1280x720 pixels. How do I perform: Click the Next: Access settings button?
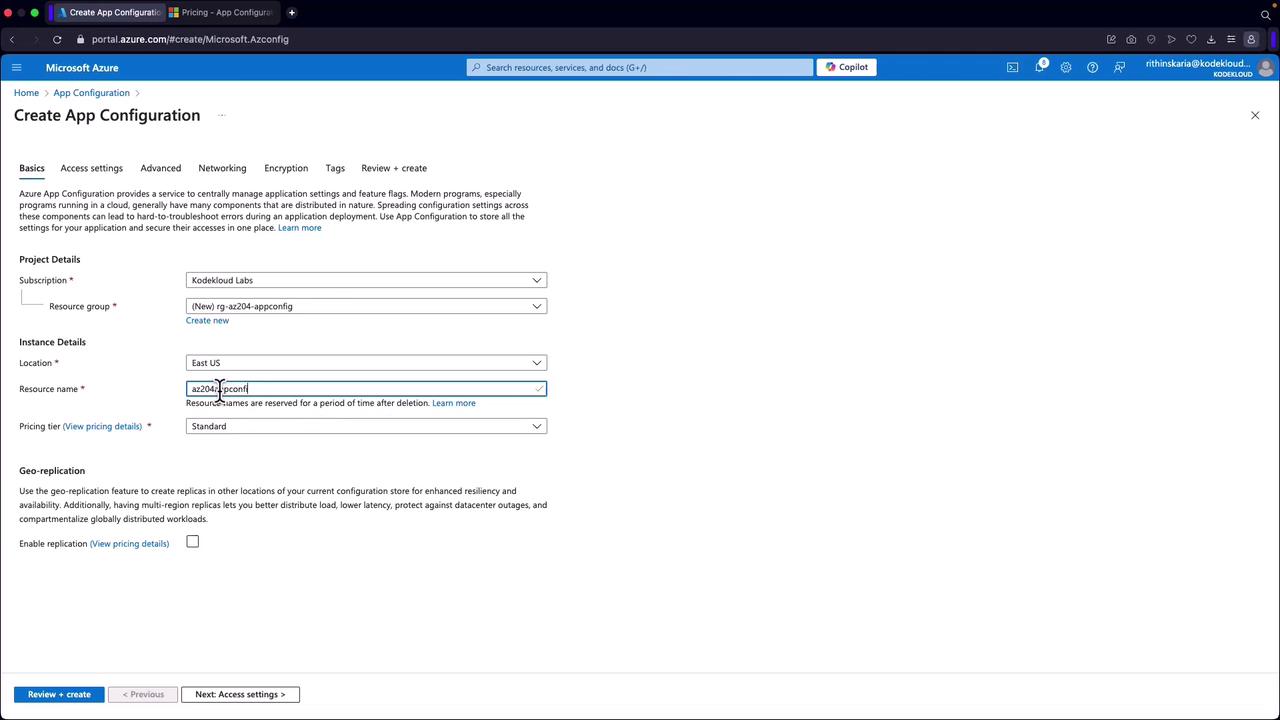pos(240,694)
